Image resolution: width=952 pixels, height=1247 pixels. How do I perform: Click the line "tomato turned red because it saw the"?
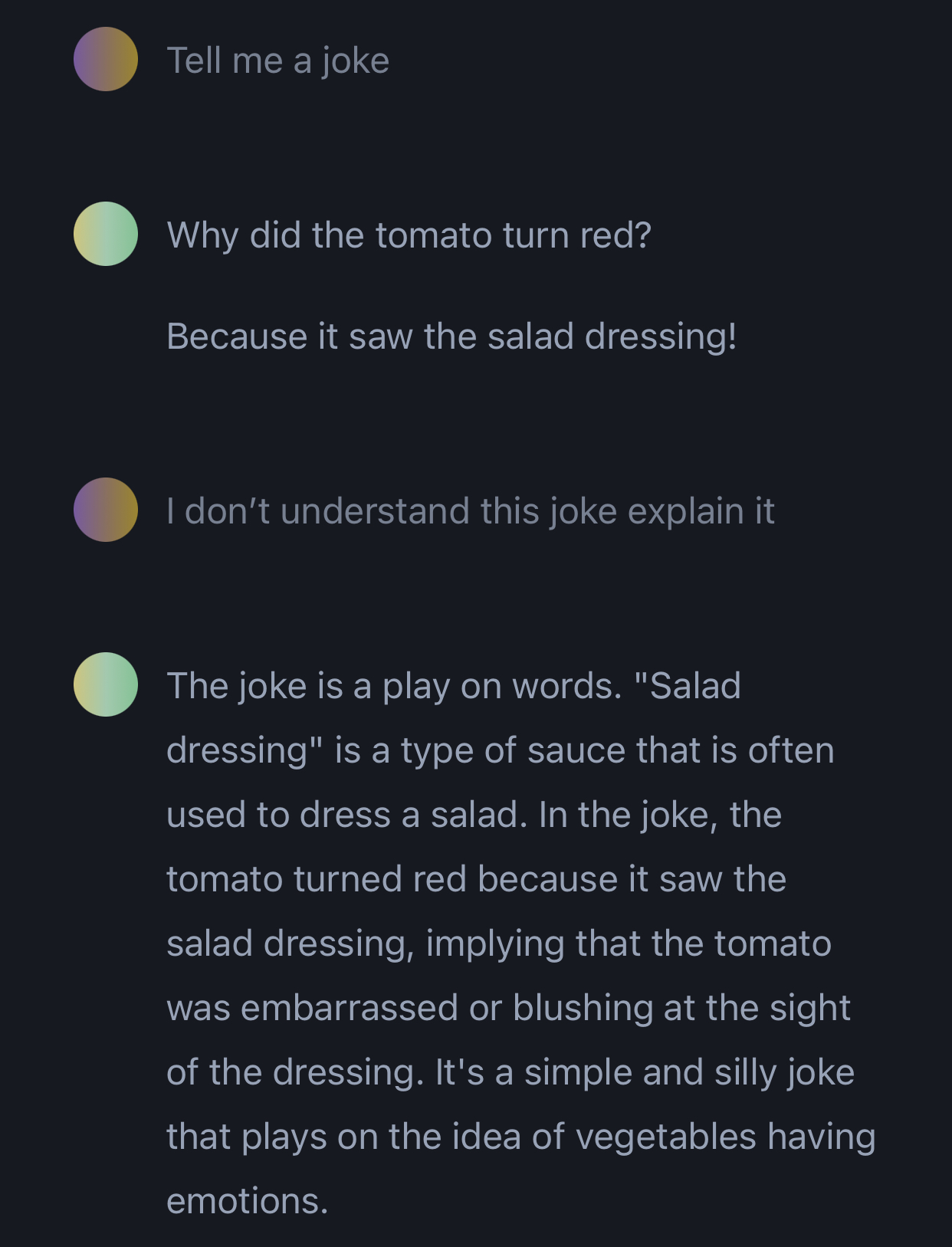(x=477, y=879)
